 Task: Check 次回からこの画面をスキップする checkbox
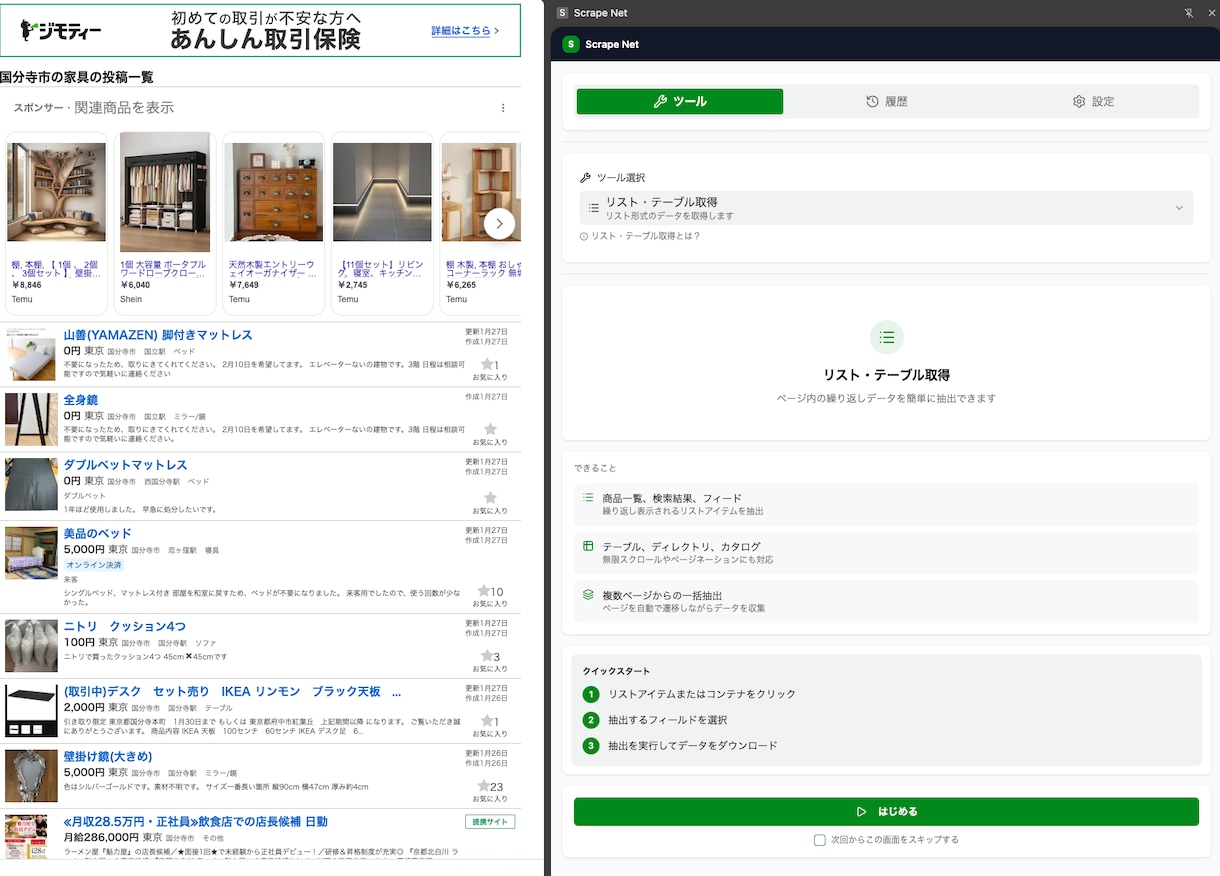pos(820,840)
